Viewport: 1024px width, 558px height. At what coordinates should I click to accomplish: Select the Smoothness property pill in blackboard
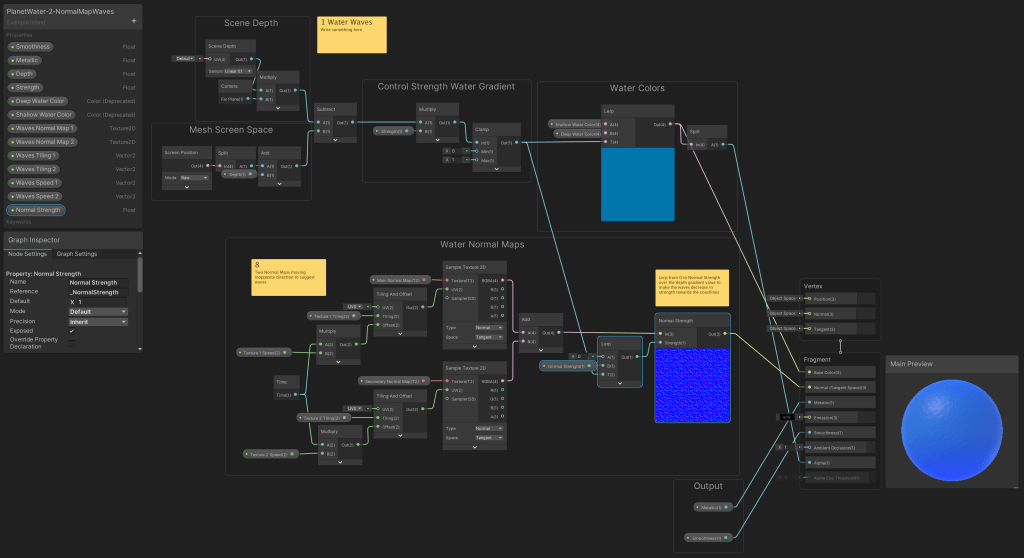(x=31, y=46)
